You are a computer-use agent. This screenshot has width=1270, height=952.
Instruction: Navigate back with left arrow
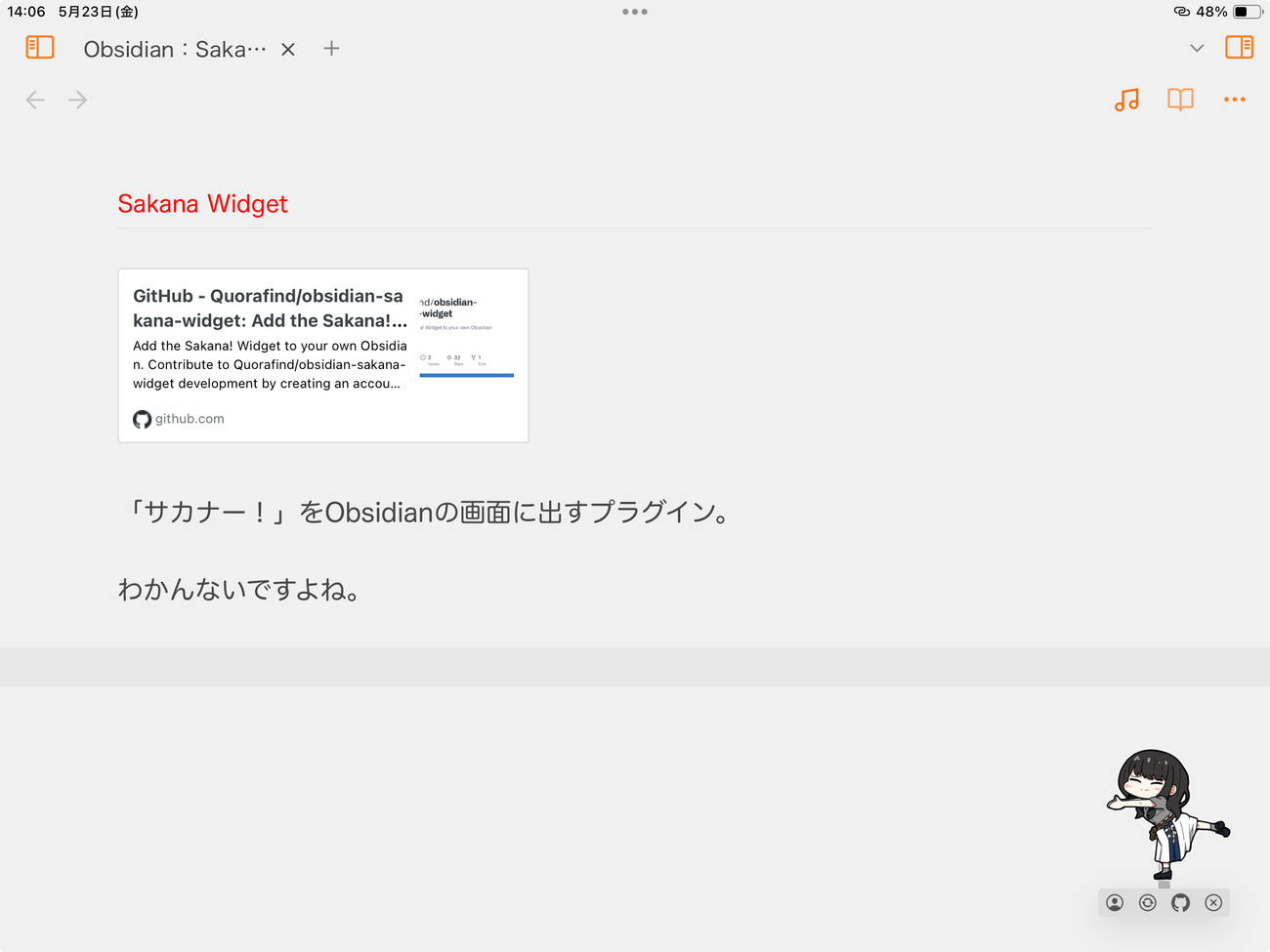(x=35, y=100)
